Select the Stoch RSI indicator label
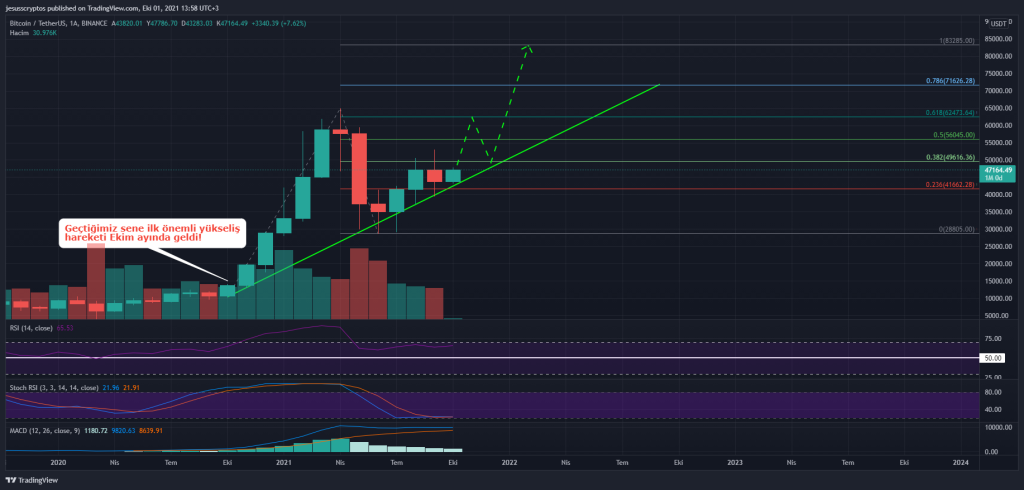Screen dimensions: 1024x490 (x=50, y=387)
